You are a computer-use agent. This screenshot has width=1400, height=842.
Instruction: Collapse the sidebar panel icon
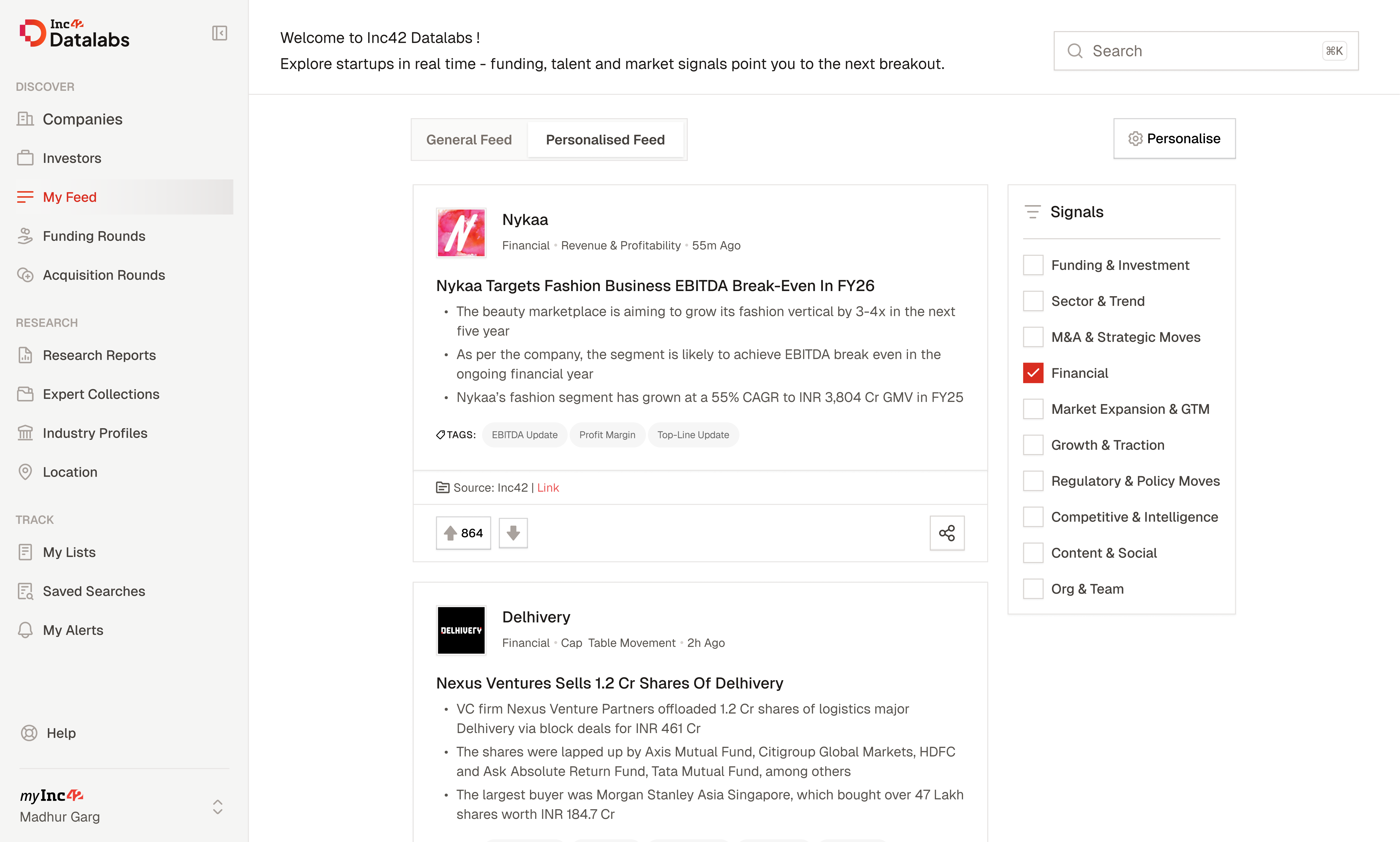click(x=219, y=33)
